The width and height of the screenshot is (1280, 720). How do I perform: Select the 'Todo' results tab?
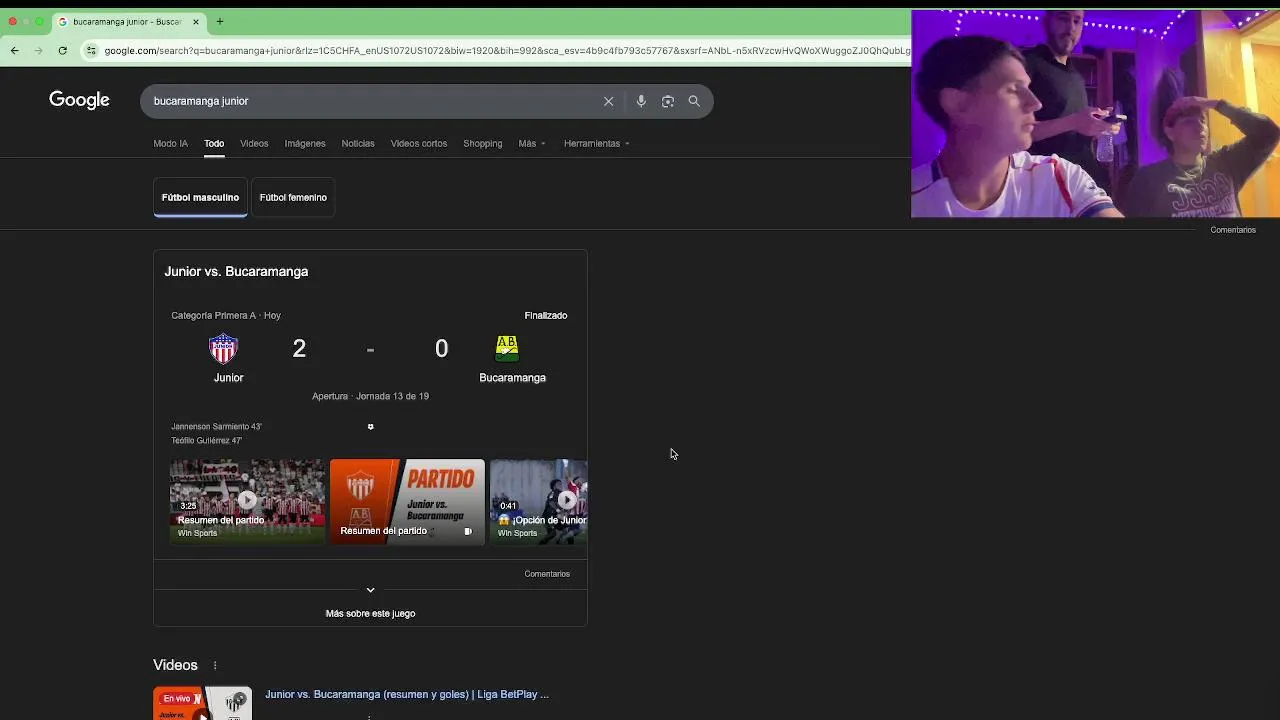pos(214,143)
